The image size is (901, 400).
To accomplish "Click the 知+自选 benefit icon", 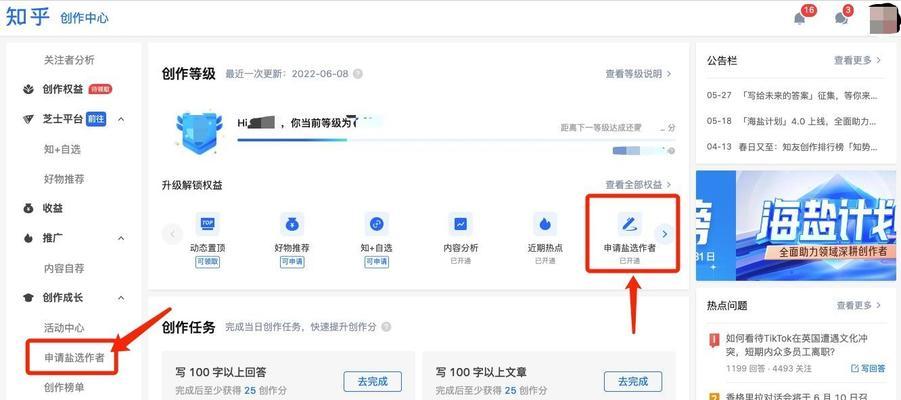I will (376, 224).
